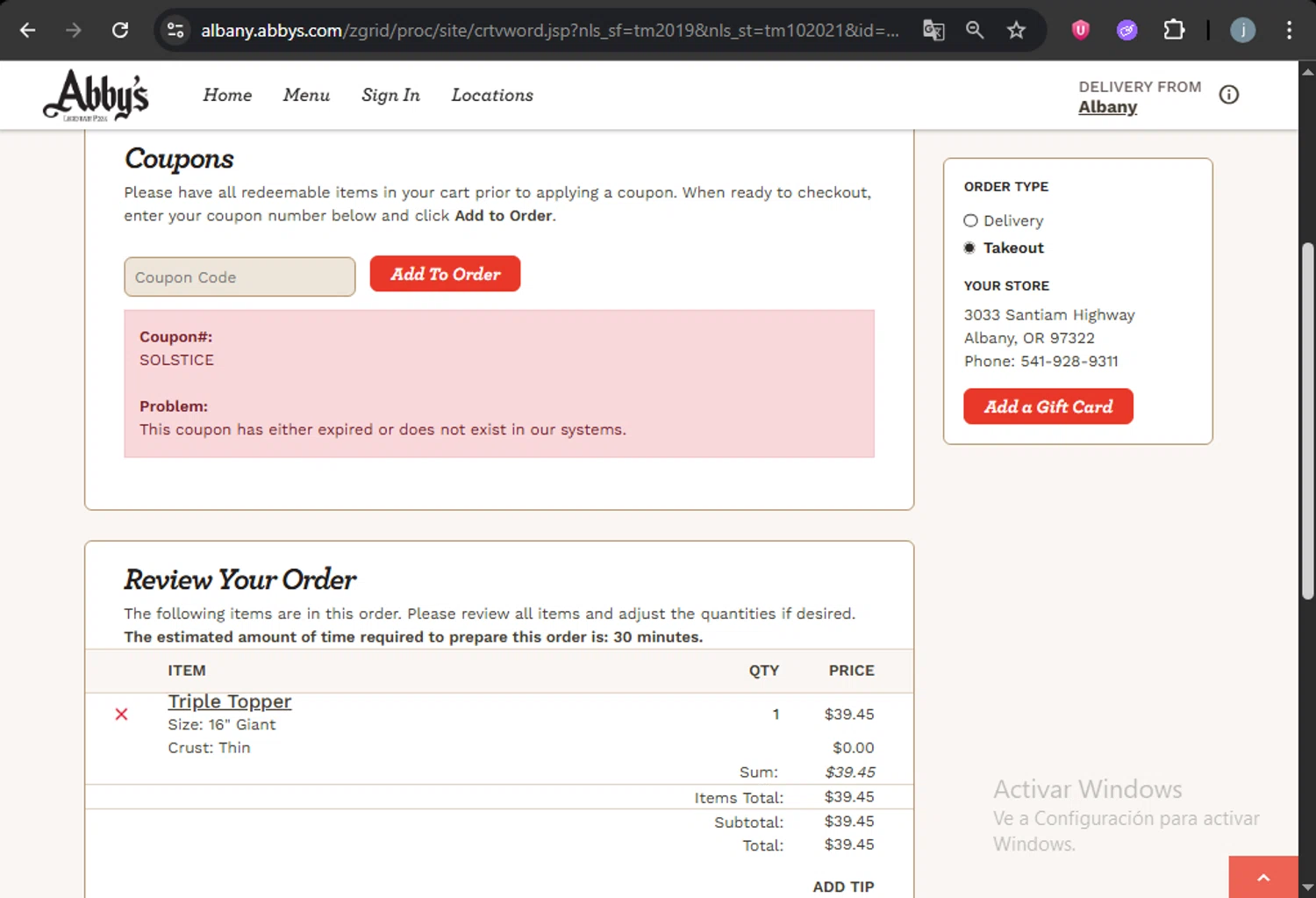This screenshot has height=898, width=1316.
Task: Click the Add To Order button
Action: click(x=445, y=274)
